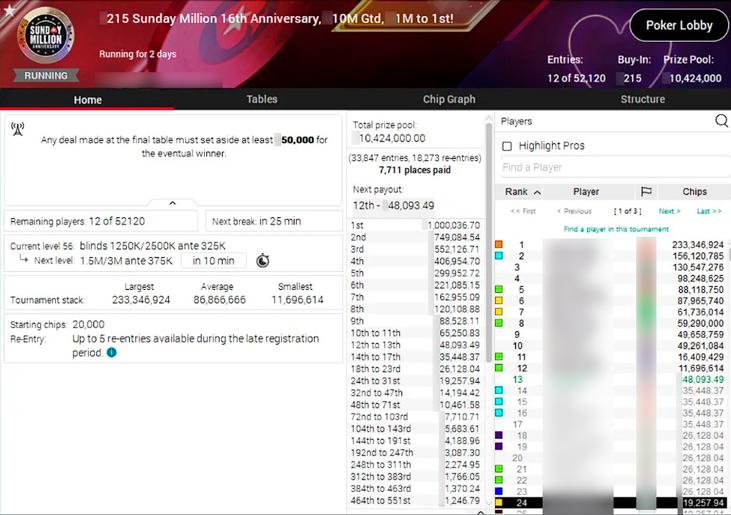Click the level timer clock icon
This screenshot has height=515, width=731.
262,261
